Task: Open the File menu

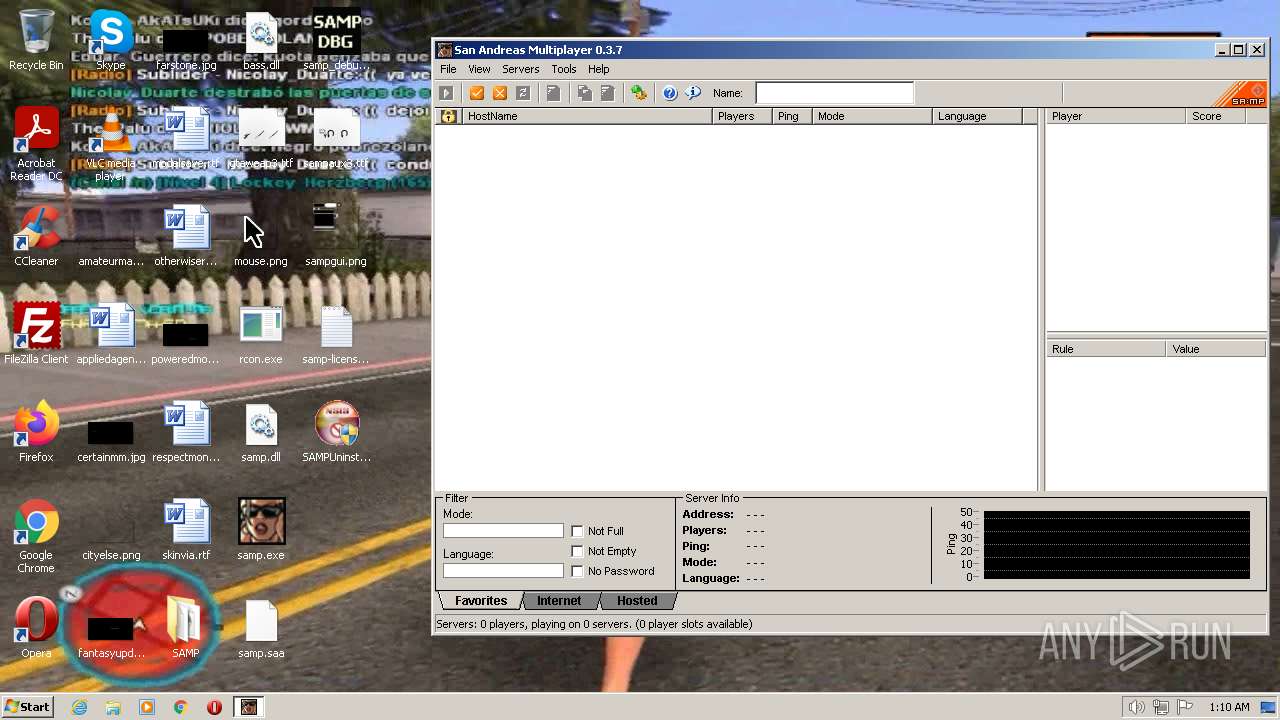Action: 448,69
